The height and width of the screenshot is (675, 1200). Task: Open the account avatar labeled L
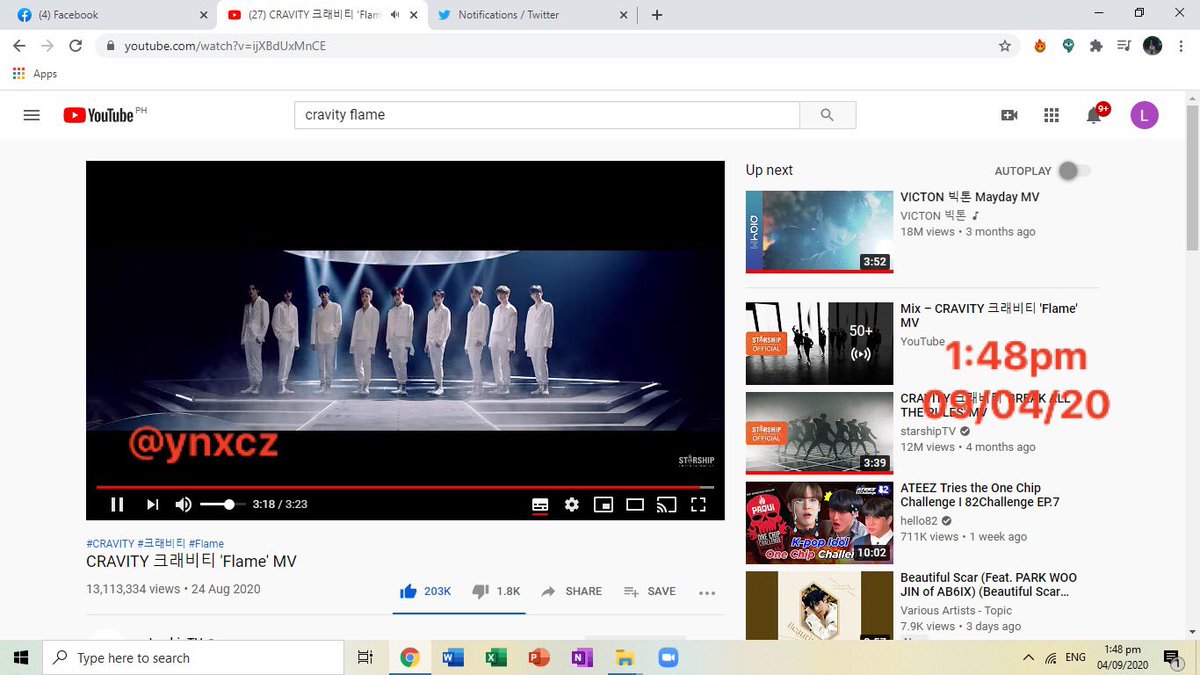(x=1144, y=115)
